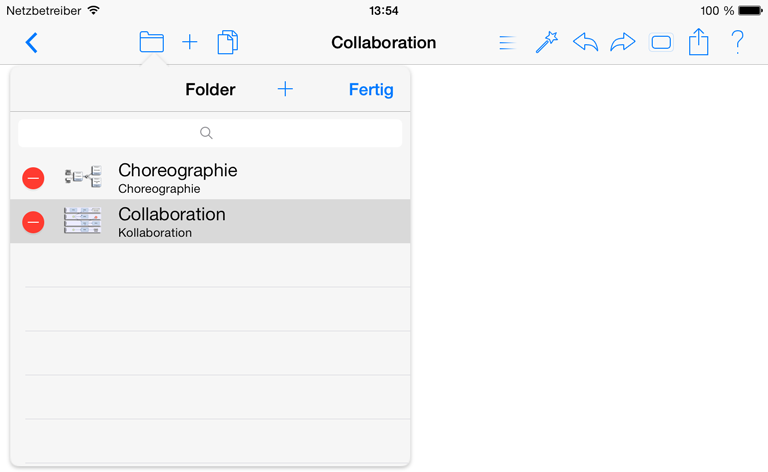Focus the folder search field
768x472 pixels.
pos(210,133)
